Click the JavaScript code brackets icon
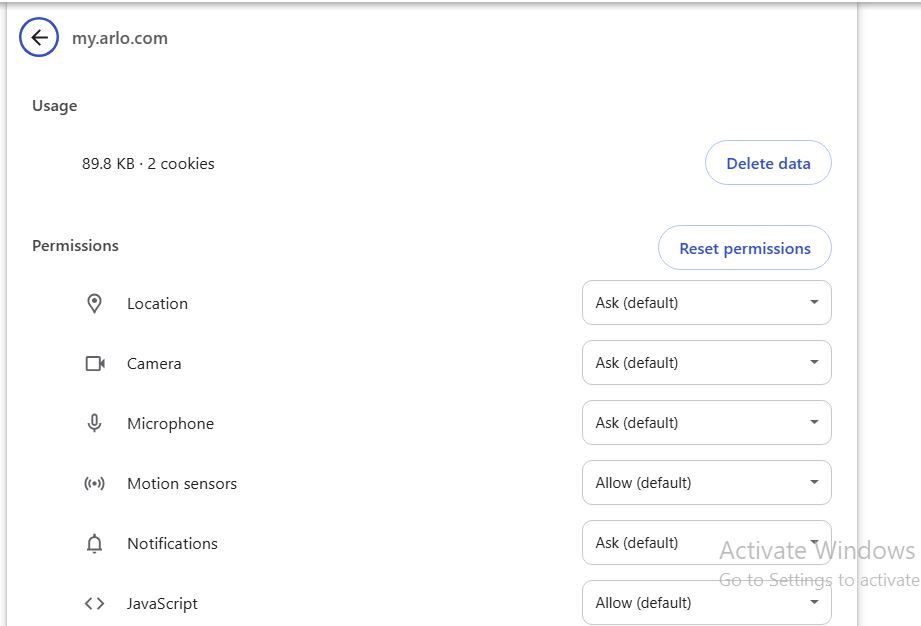 click(x=94, y=603)
